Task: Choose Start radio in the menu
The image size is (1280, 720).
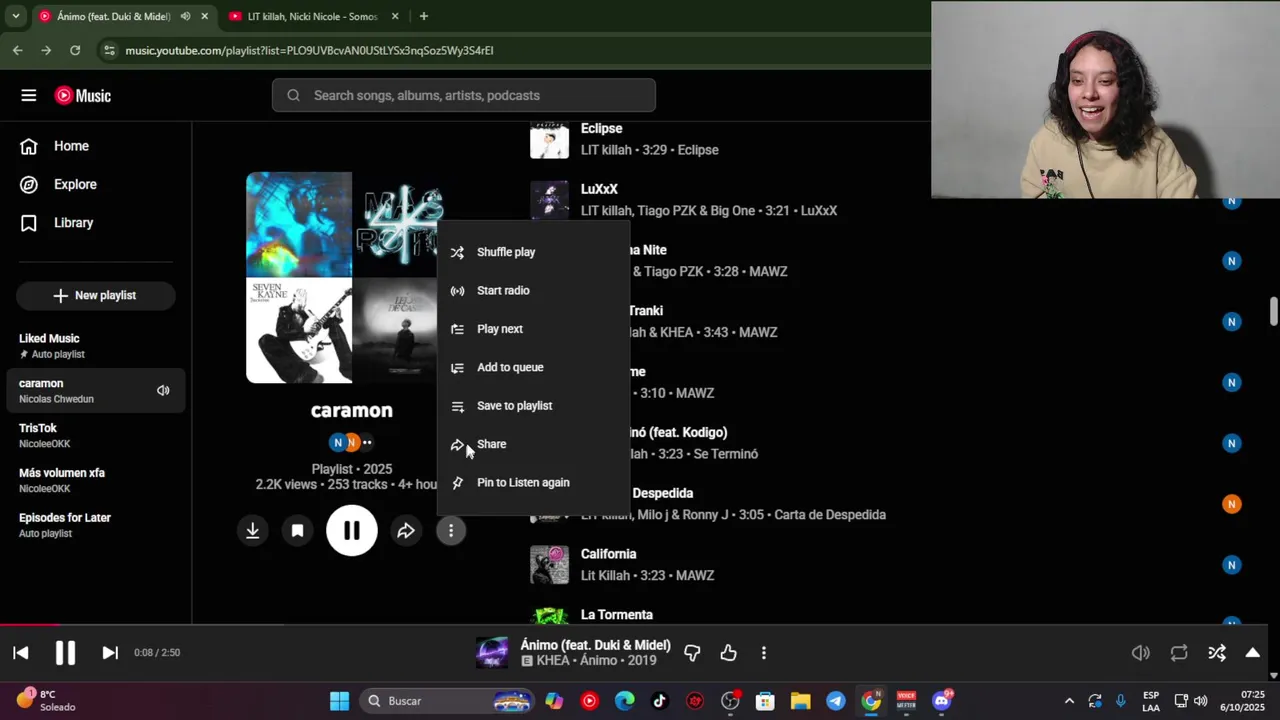Action: 533,291
